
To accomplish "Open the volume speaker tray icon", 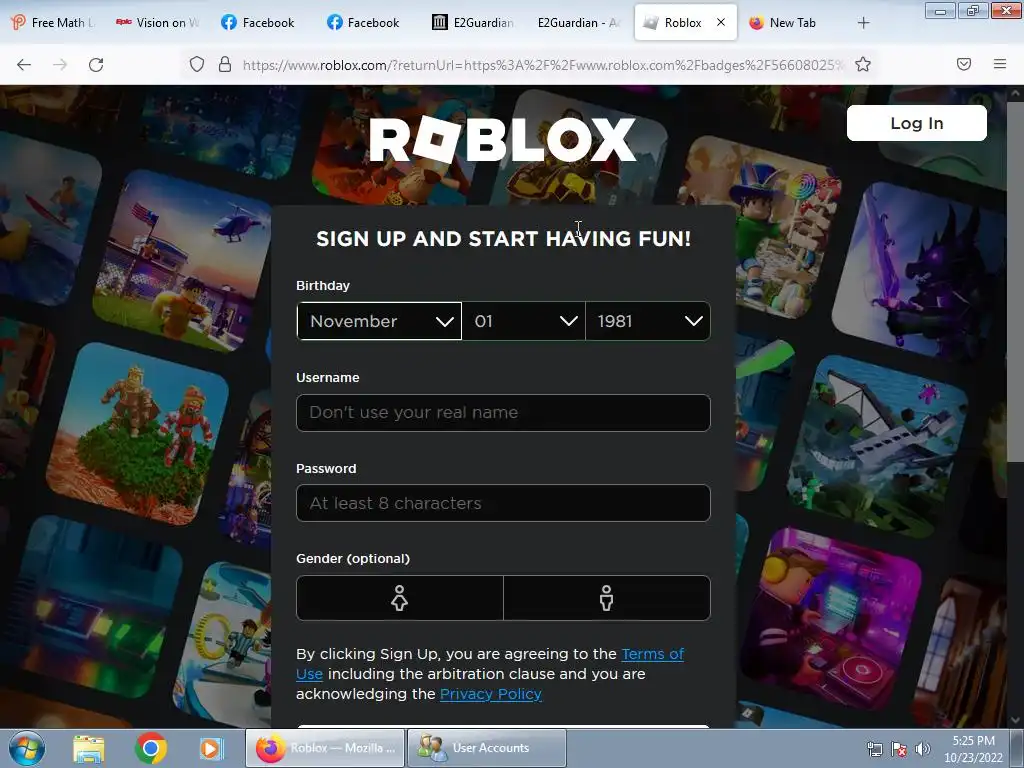I will [x=922, y=749].
